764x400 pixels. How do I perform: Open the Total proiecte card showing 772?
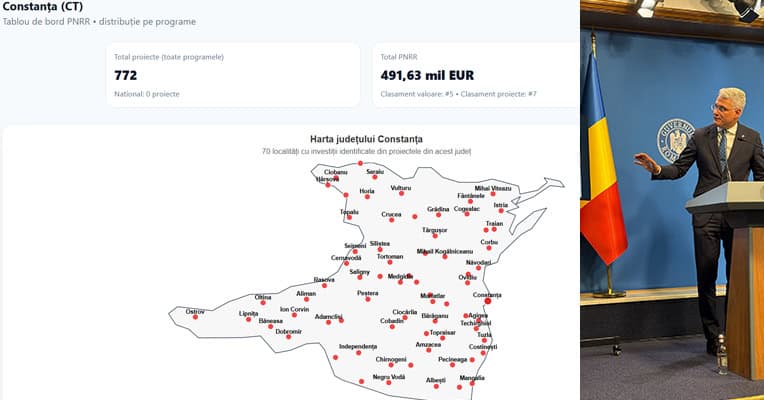coord(232,75)
